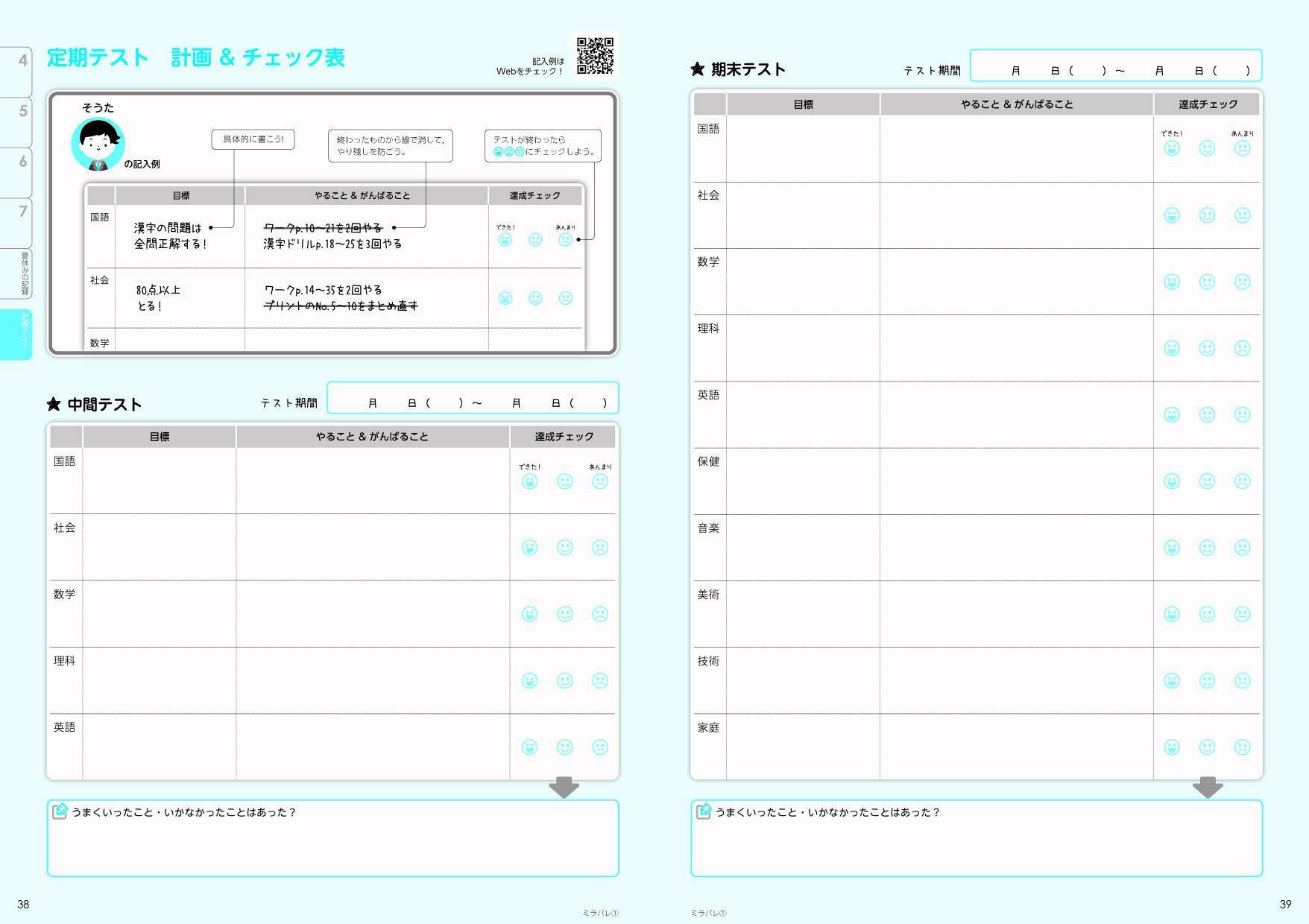Click the 数学 目標 cell in 中間テスト table
Viewport: 1309px width, 924px height.
(160, 614)
